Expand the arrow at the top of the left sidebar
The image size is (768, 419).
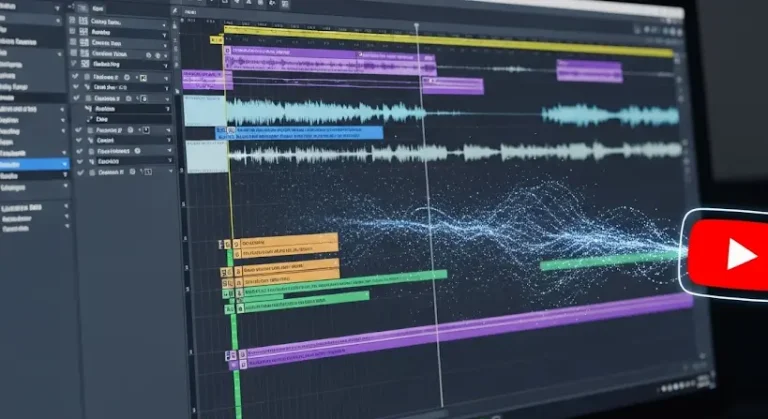pyautogui.click(x=57, y=8)
